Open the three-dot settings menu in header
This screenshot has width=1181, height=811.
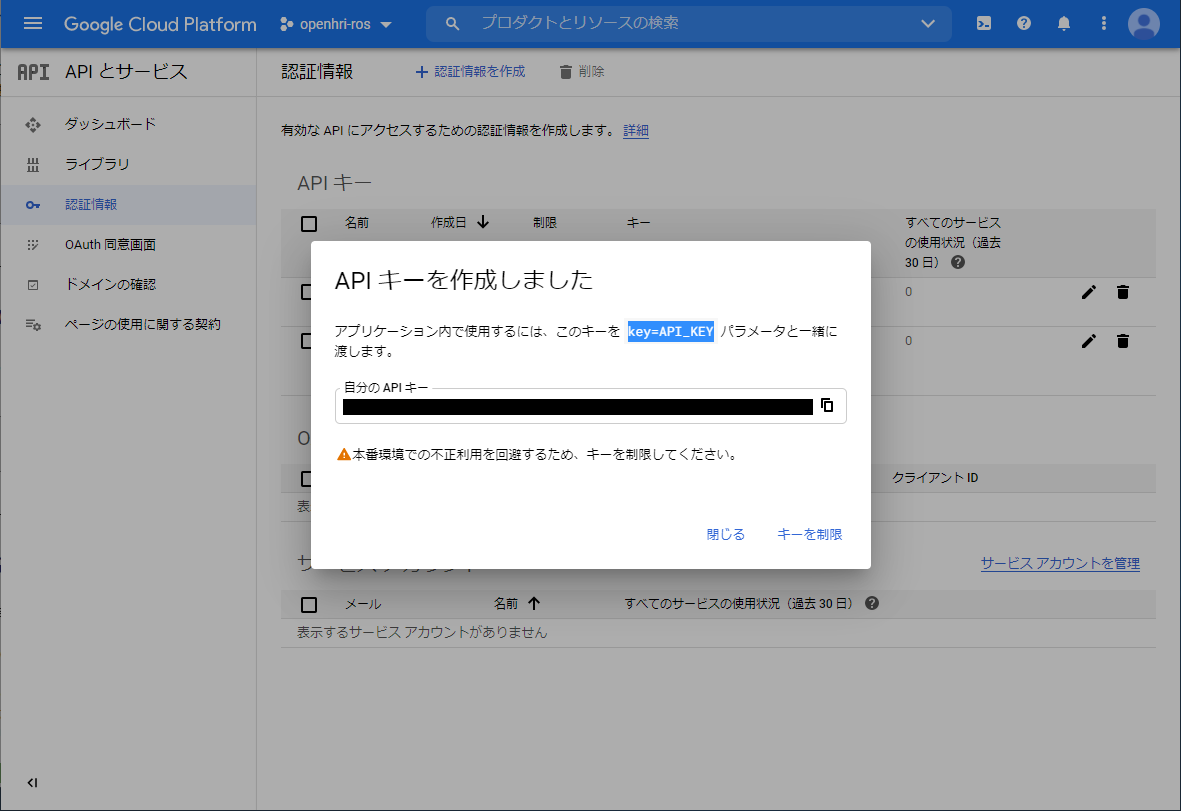(x=1103, y=23)
